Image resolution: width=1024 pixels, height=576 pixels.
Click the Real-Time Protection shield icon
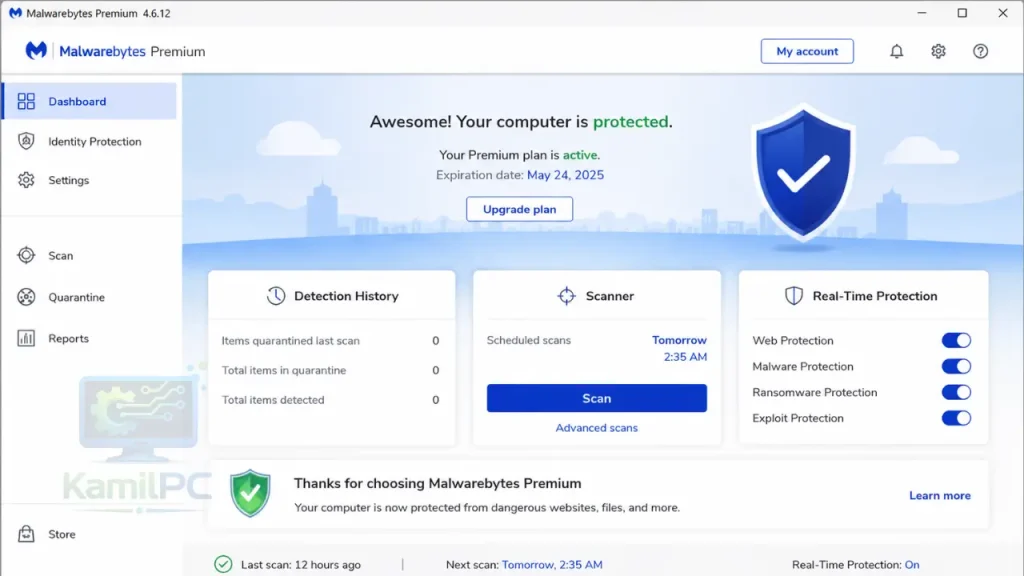pos(793,296)
